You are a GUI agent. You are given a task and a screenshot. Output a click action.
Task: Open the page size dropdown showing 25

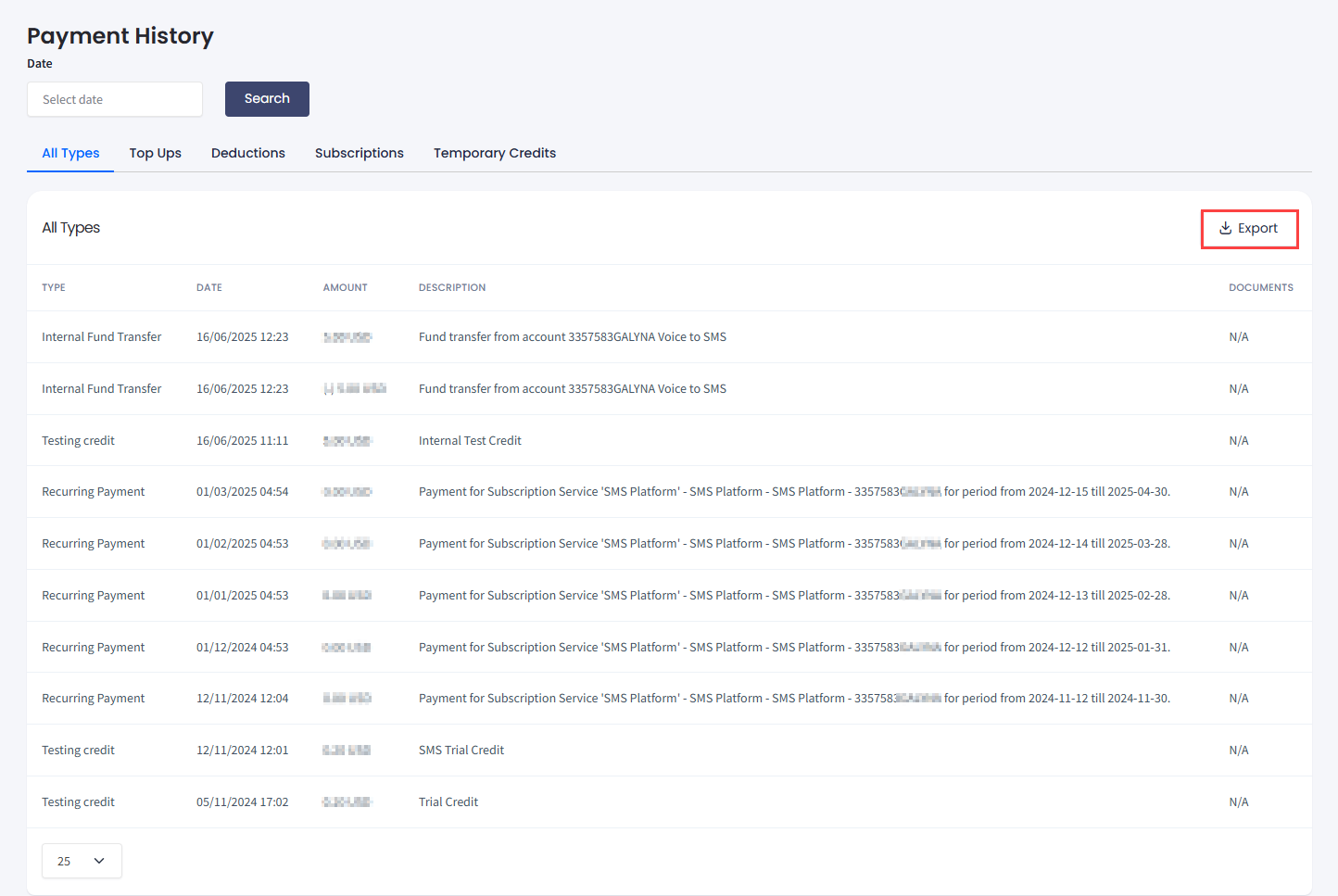pyautogui.click(x=82, y=861)
